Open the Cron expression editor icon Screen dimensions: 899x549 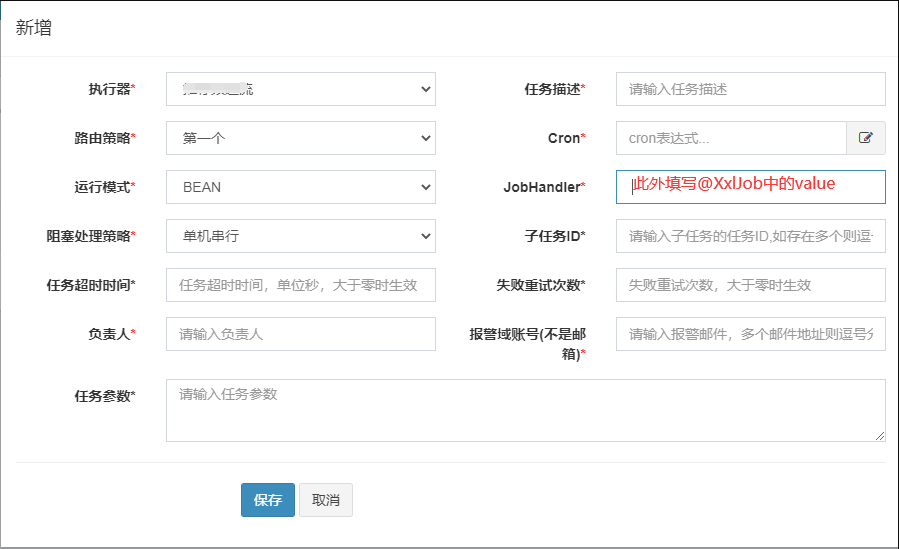pyautogui.click(x=866, y=138)
